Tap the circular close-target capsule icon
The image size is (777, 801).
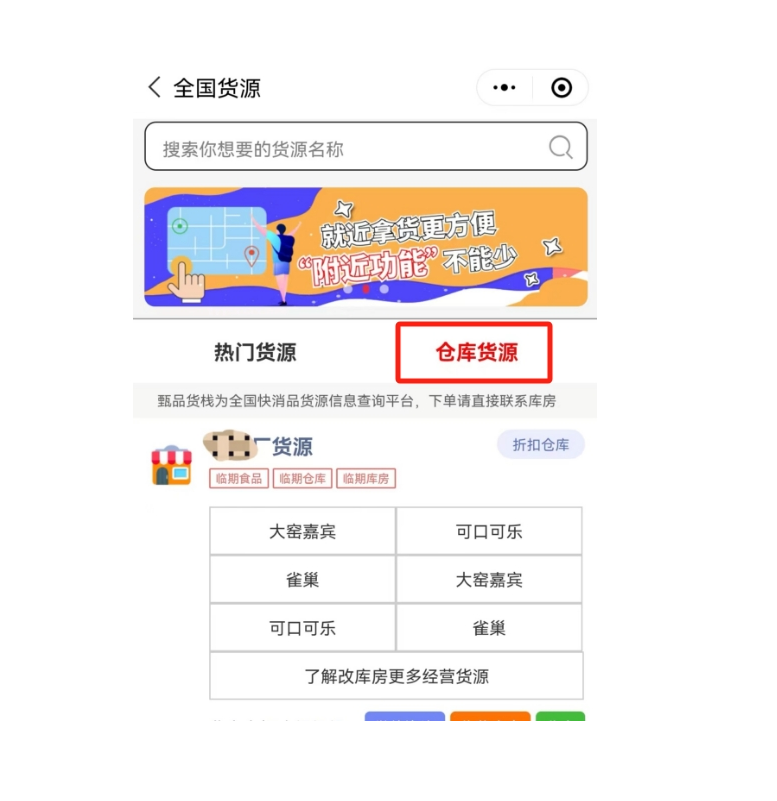click(561, 88)
